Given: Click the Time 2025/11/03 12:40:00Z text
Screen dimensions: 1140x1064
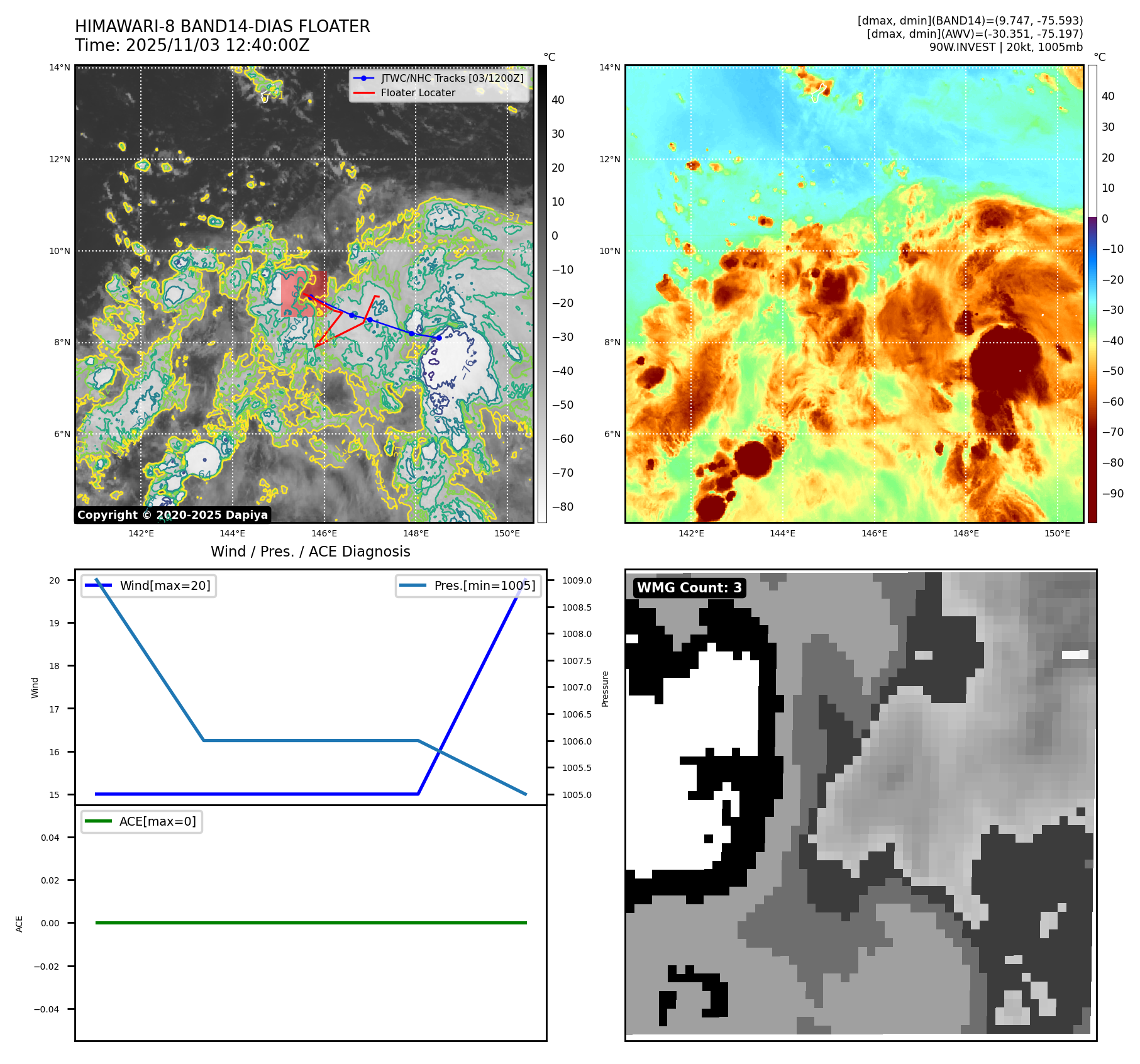Looking at the screenshot, I should [192, 45].
